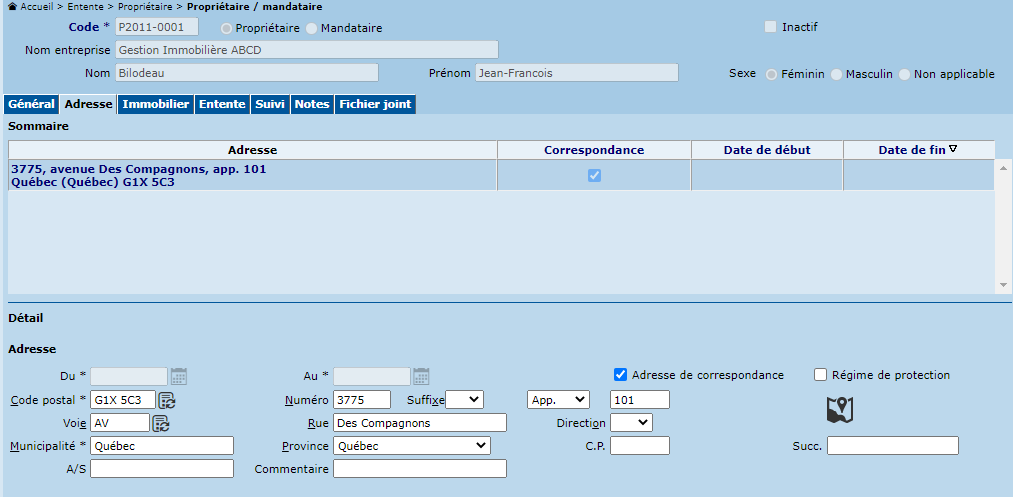Open the App. unit type dropdown
The height and width of the screenshot is (497, 1013).
558,400
